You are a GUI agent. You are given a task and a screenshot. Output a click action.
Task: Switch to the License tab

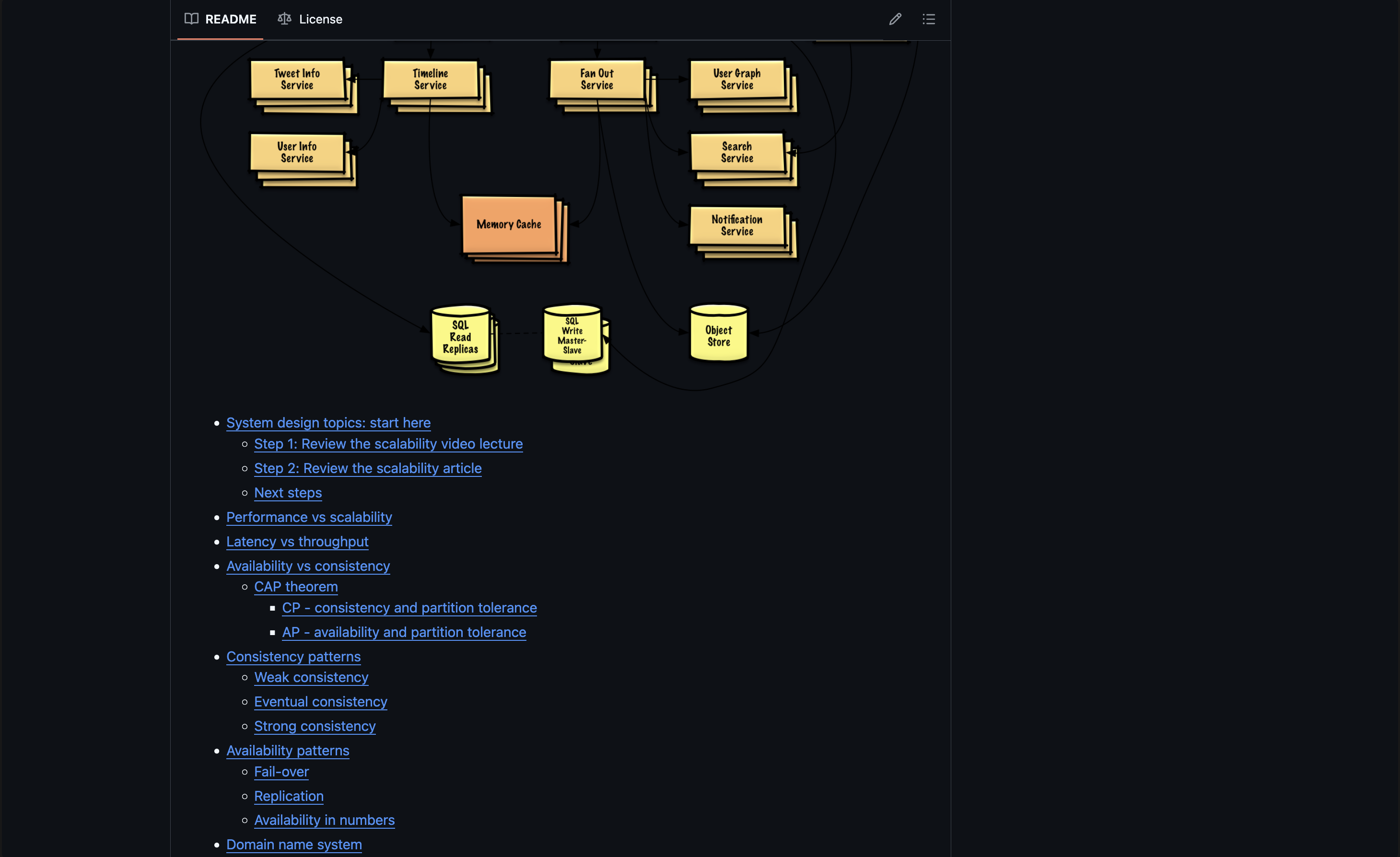tap(310, 19)
